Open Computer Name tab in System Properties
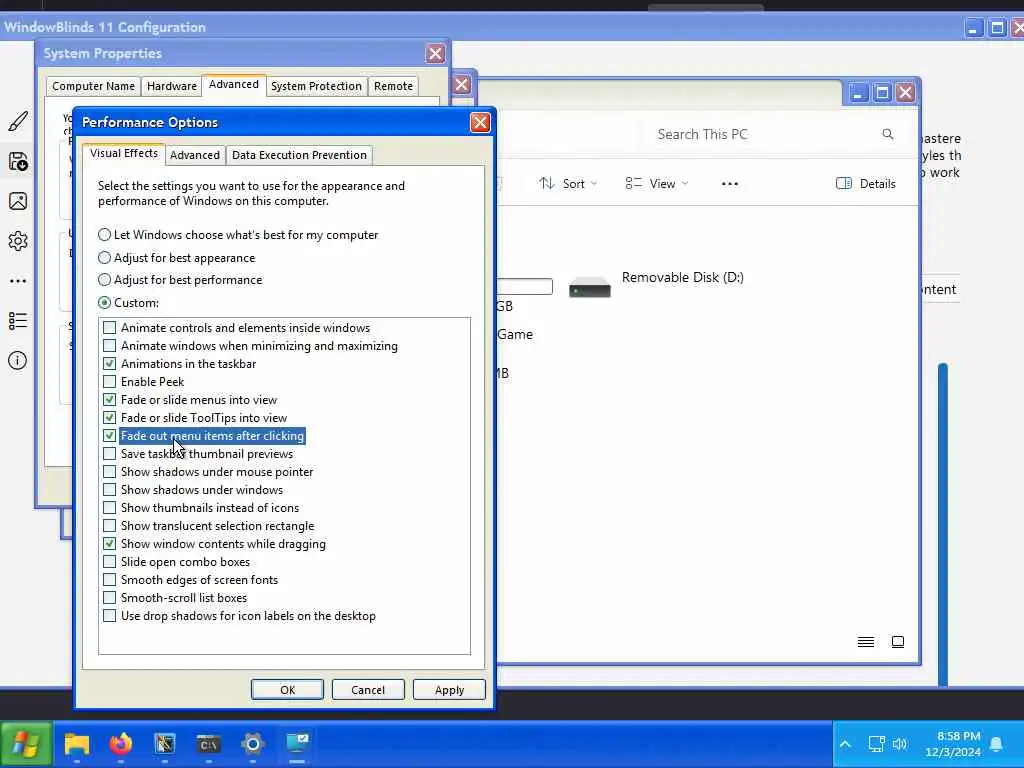1024x768 pixels. [x=93, y=86]
